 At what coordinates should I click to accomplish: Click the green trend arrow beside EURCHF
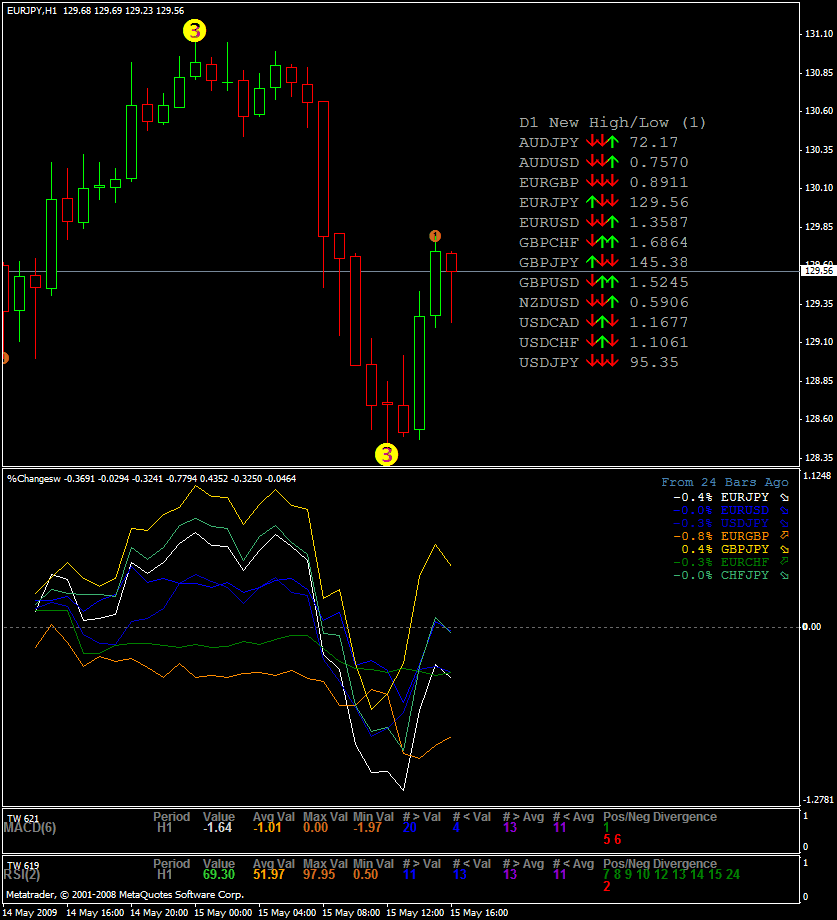(x=783, y=562)
